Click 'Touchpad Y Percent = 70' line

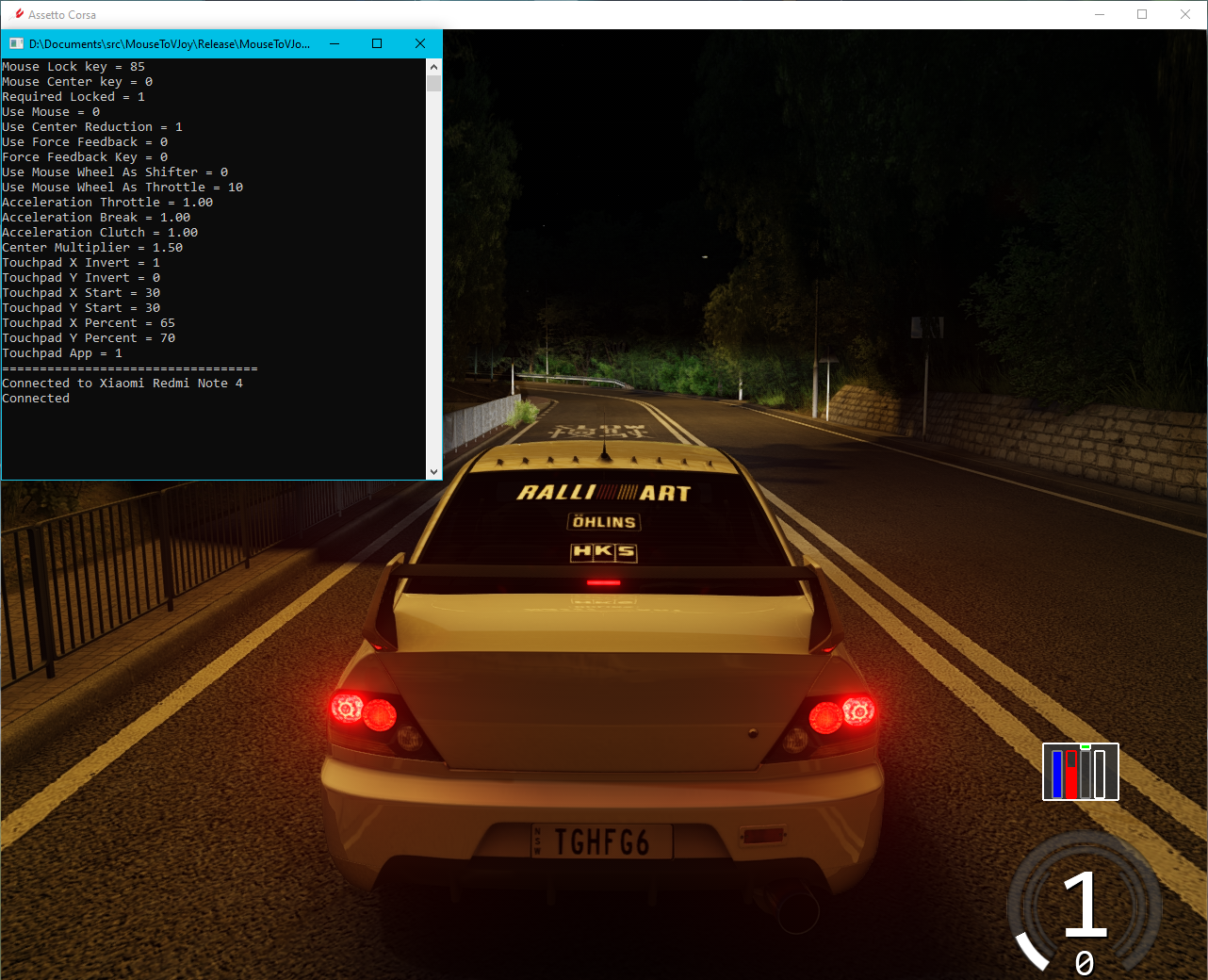[89, 338]
